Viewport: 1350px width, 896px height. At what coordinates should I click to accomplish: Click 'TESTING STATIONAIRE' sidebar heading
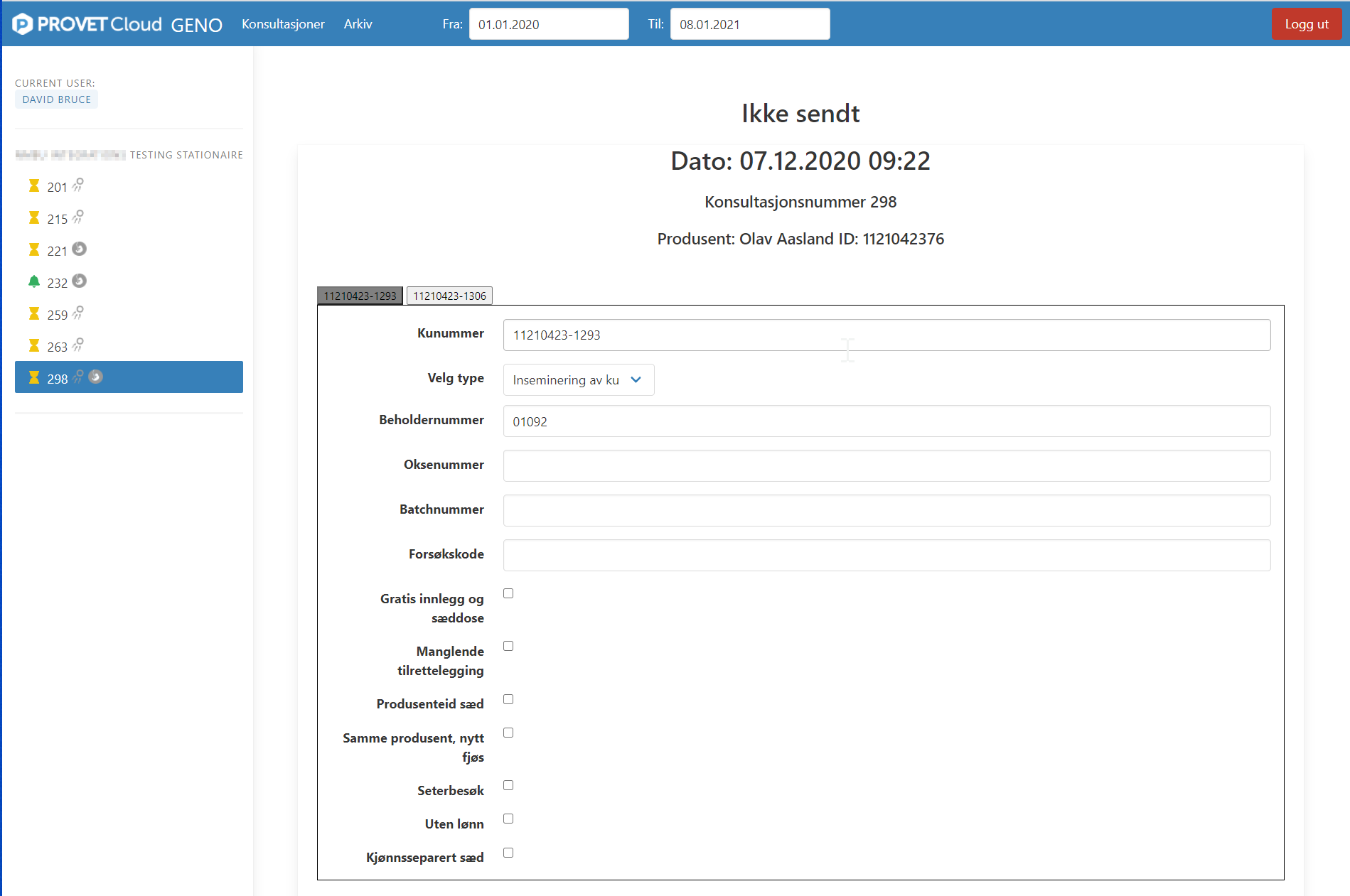[186, 155]
